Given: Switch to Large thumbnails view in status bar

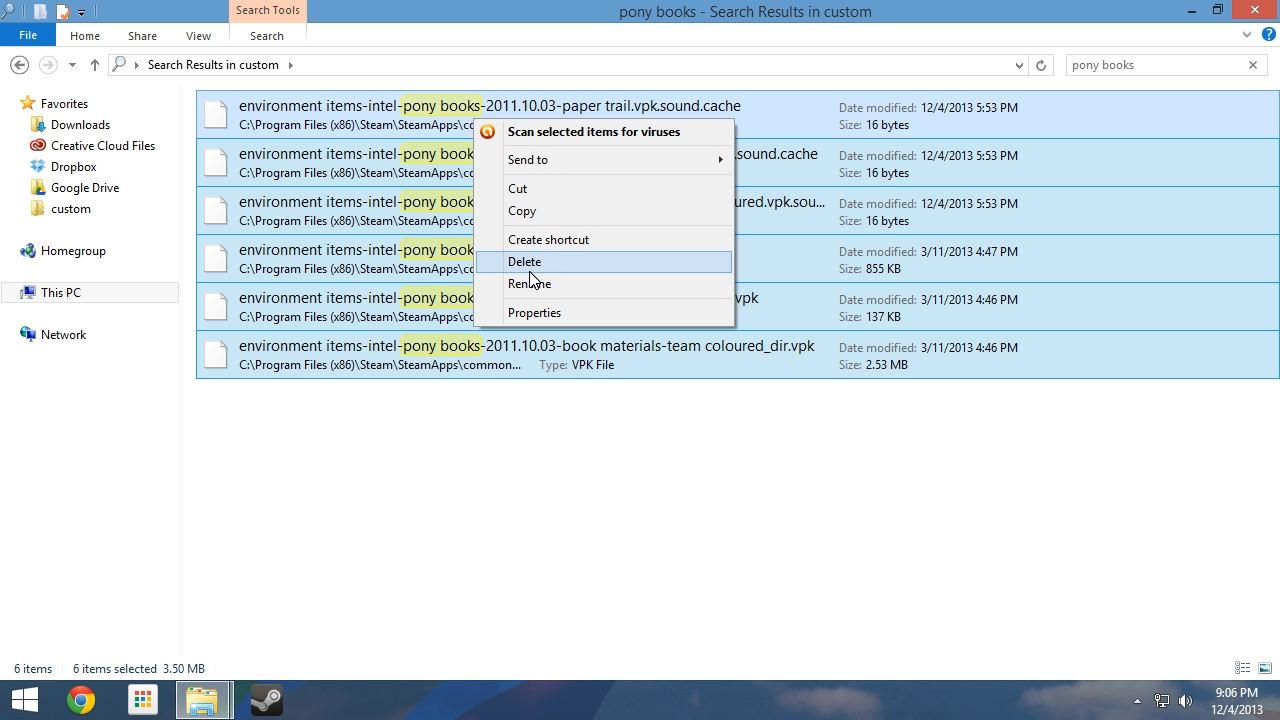Looking at the screenshot, I should [x=1265, y=668].
